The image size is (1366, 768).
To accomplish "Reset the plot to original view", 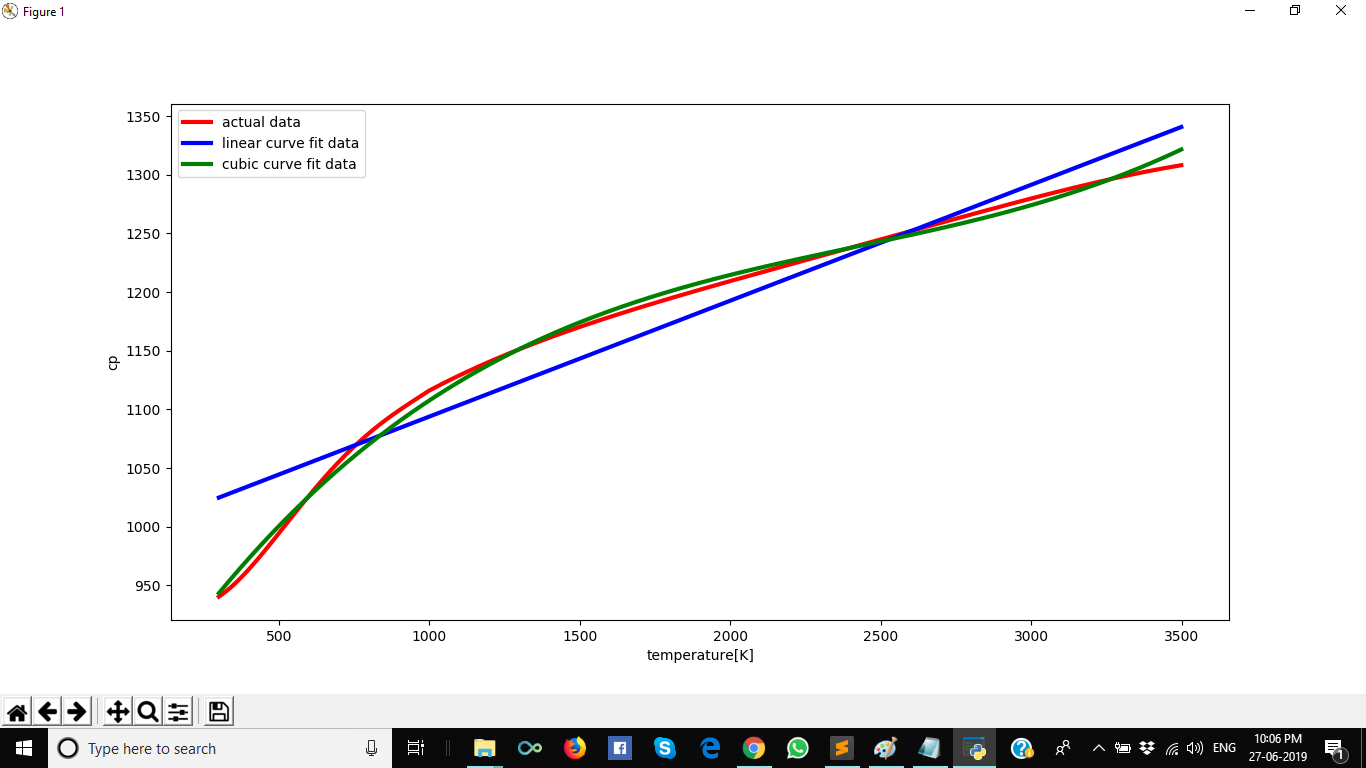I will [x=17, y=712].
